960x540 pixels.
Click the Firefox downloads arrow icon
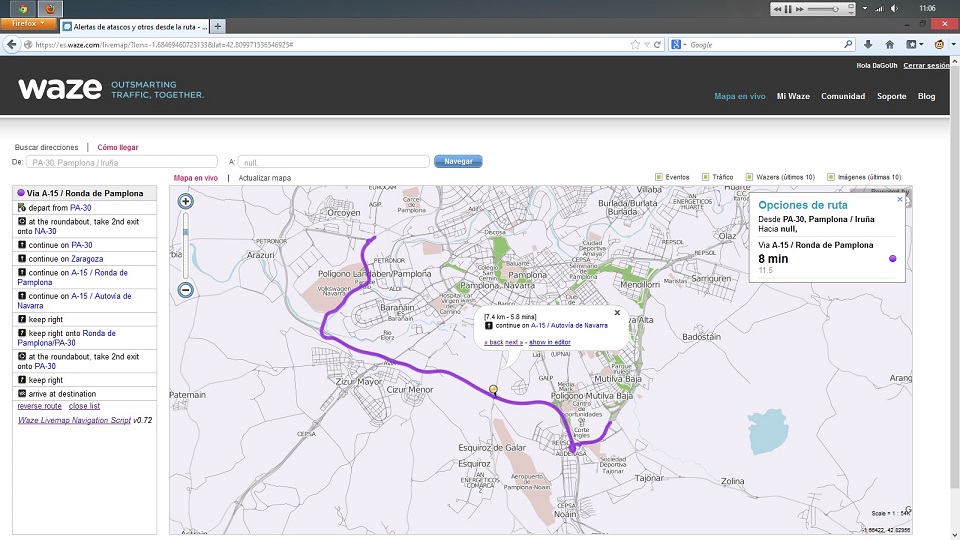pyautogui.click(x=868, y=44)
